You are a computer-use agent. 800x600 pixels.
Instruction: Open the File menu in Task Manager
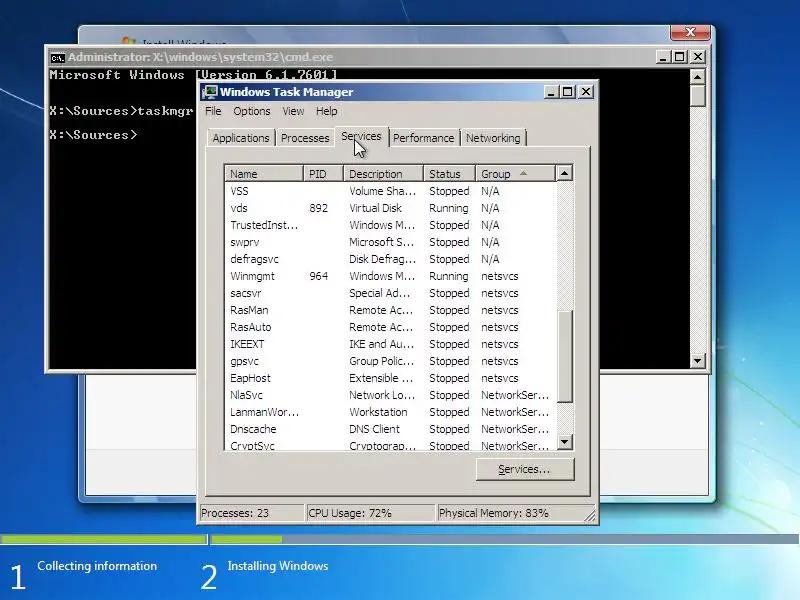(x=213, y=111)
